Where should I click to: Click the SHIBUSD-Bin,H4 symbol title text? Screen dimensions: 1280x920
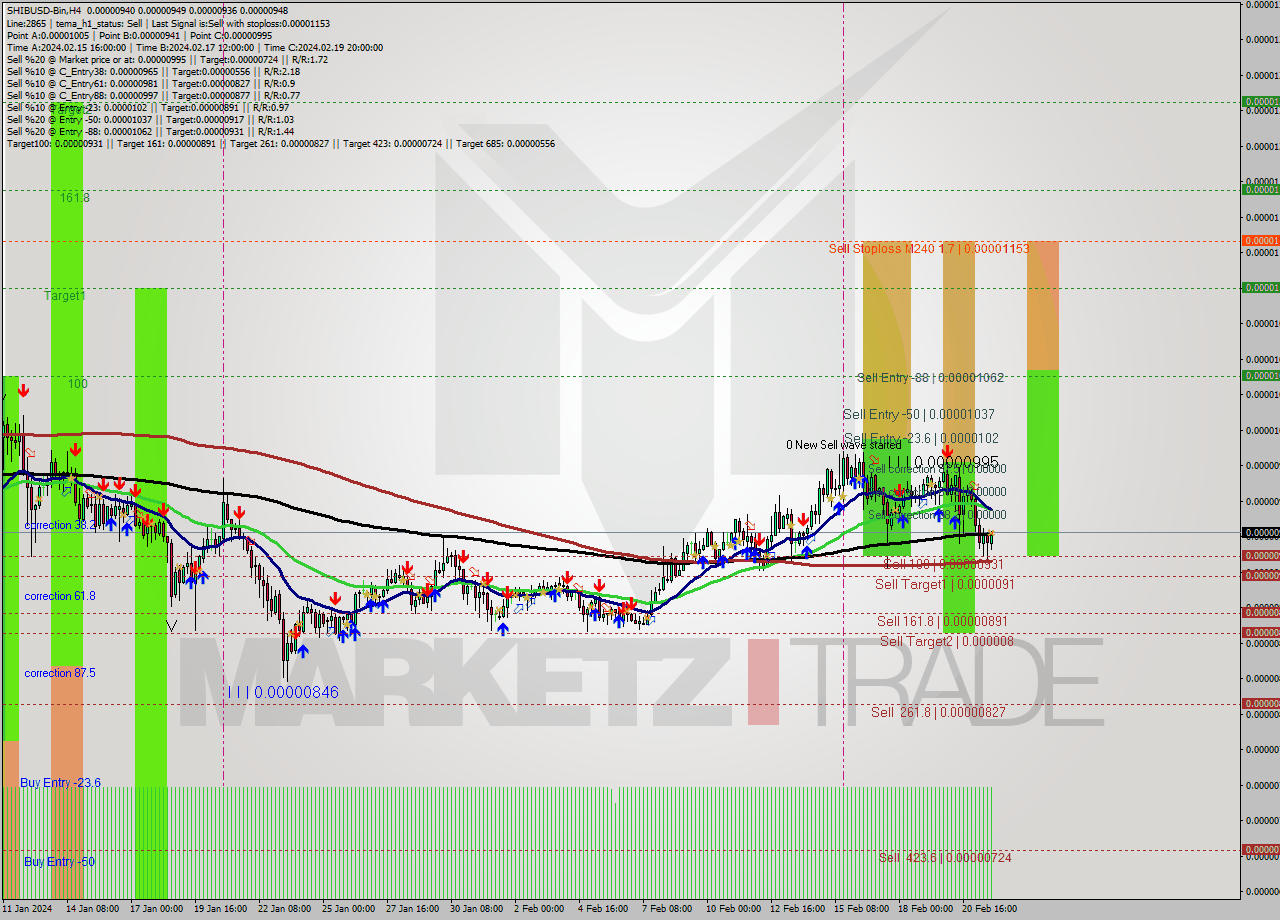pos(44,11)
